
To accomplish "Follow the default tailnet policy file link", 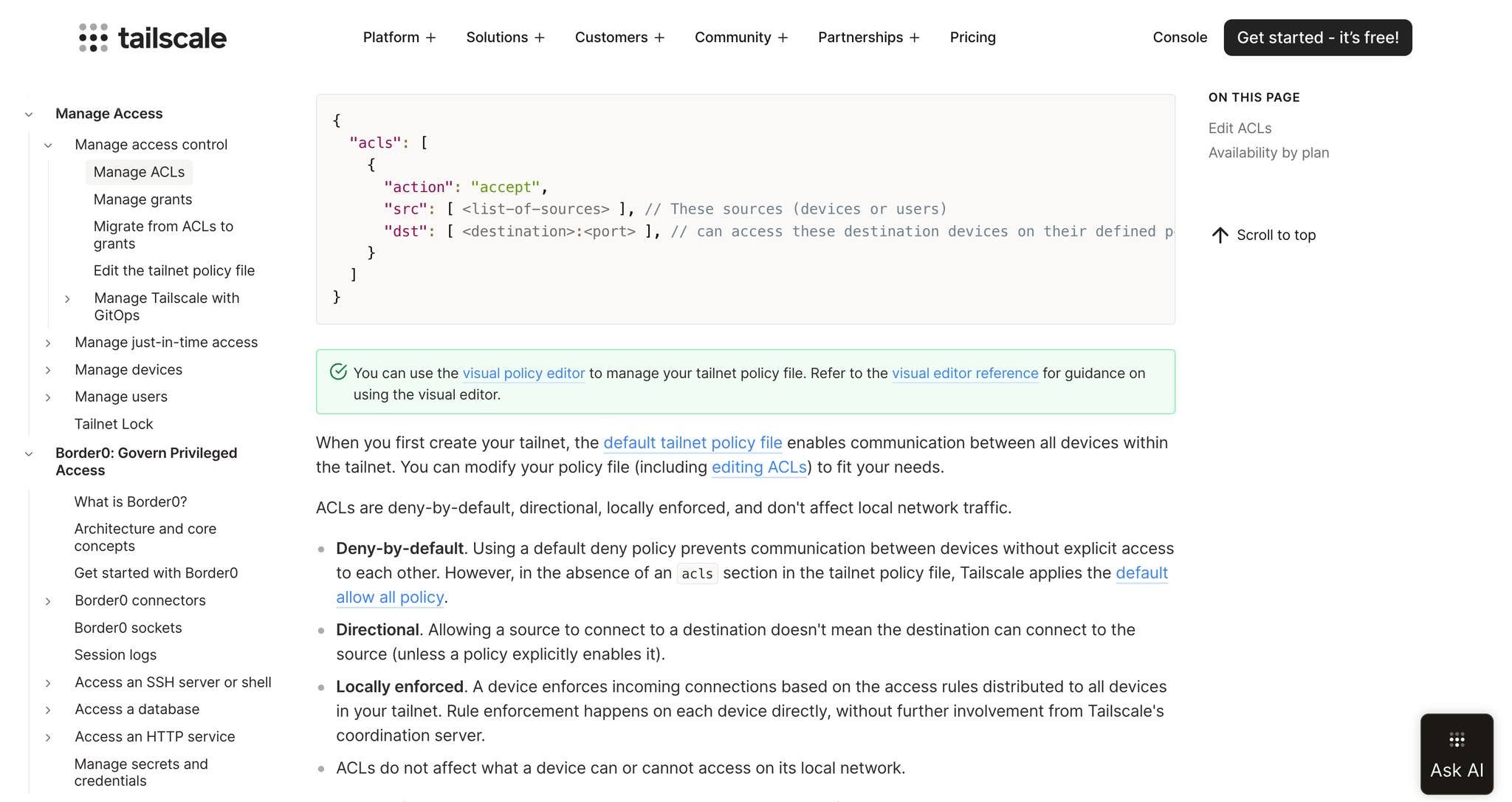I will click(x=693, y=442).
